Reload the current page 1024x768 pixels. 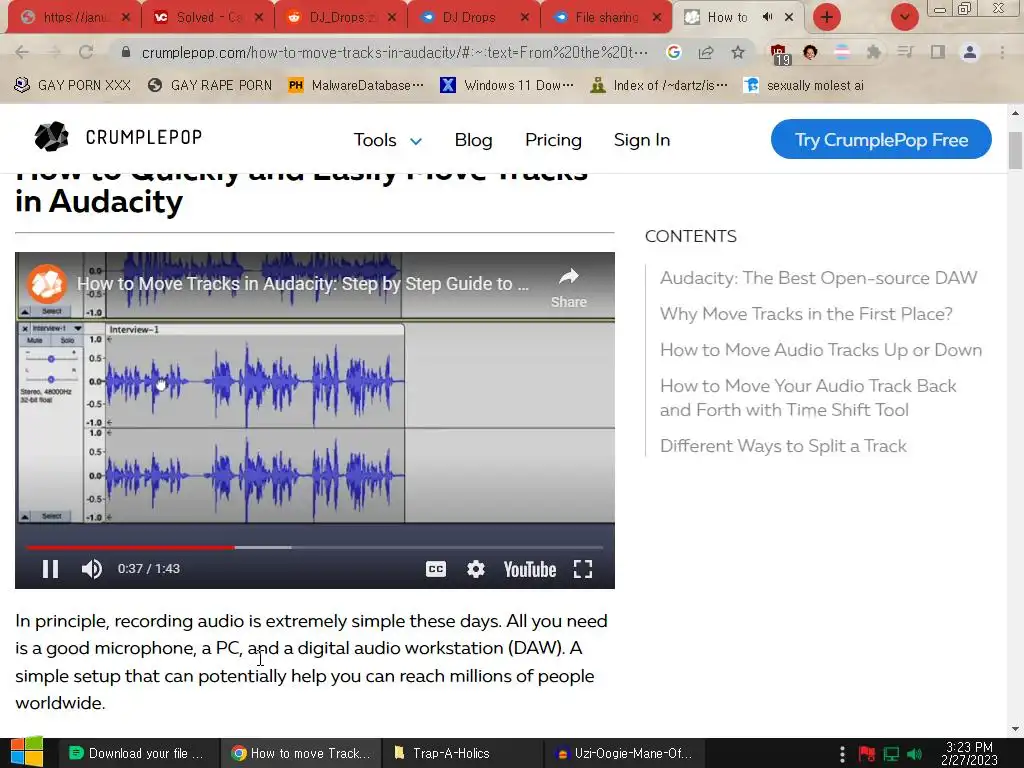point(86,52)
